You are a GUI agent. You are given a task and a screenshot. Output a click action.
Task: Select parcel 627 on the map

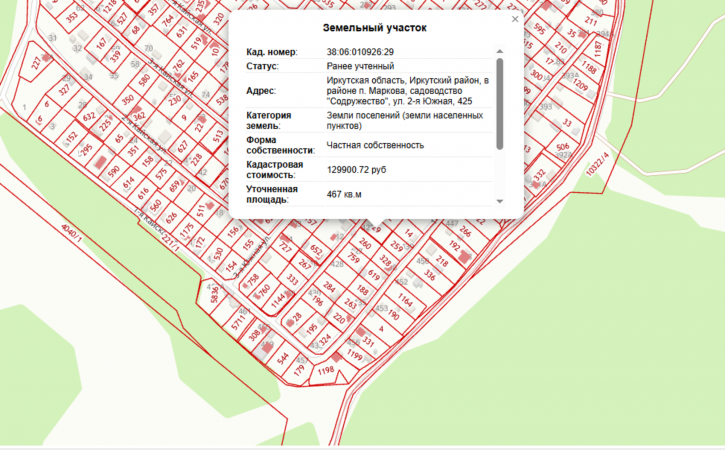point(183,147)
